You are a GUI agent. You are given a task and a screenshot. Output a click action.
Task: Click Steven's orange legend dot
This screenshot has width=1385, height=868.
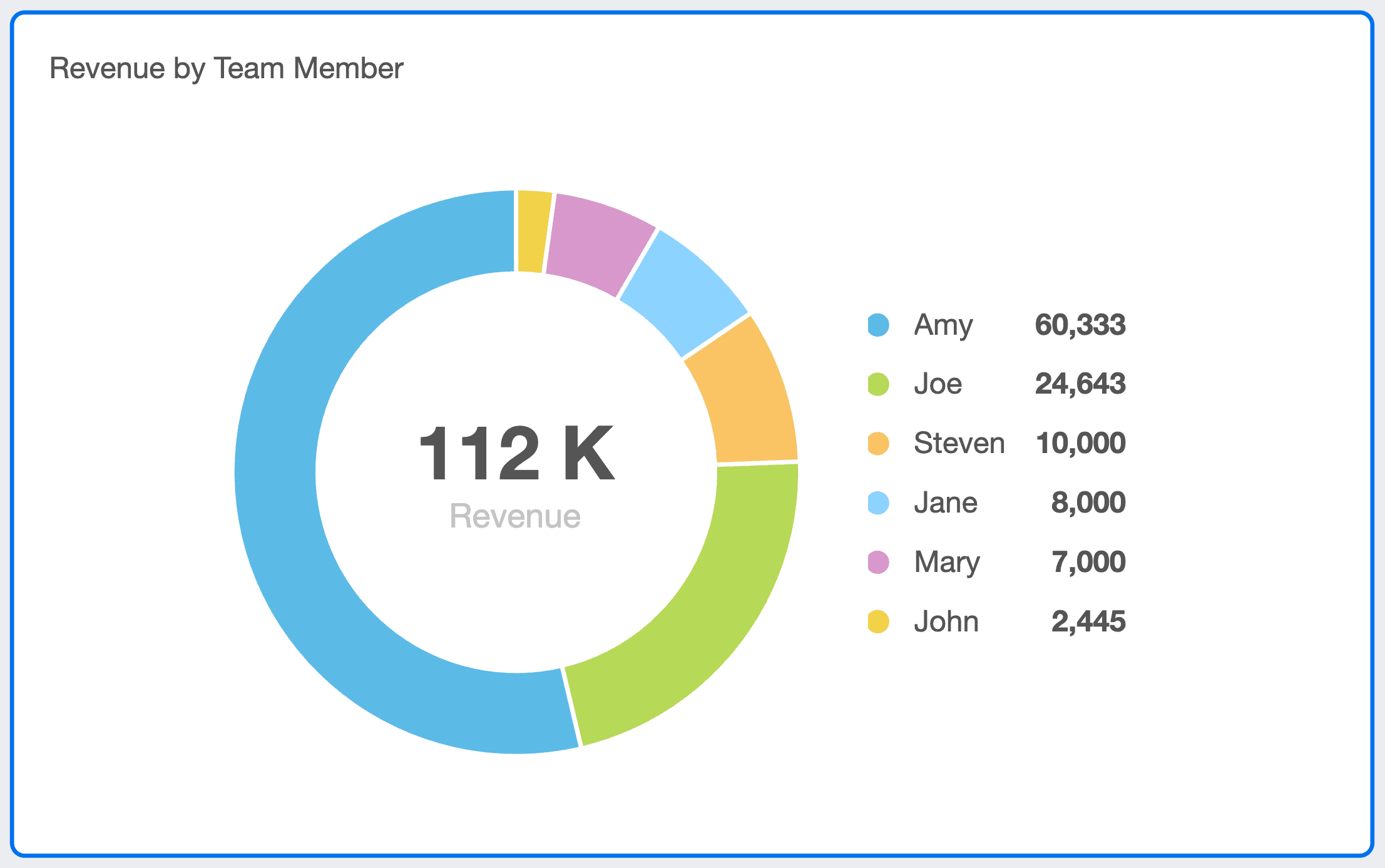coord(878,443)
